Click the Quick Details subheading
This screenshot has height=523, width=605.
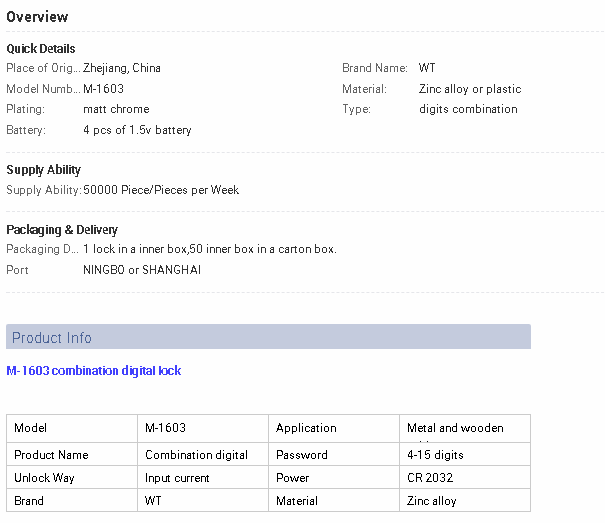(x=41, y=49)
